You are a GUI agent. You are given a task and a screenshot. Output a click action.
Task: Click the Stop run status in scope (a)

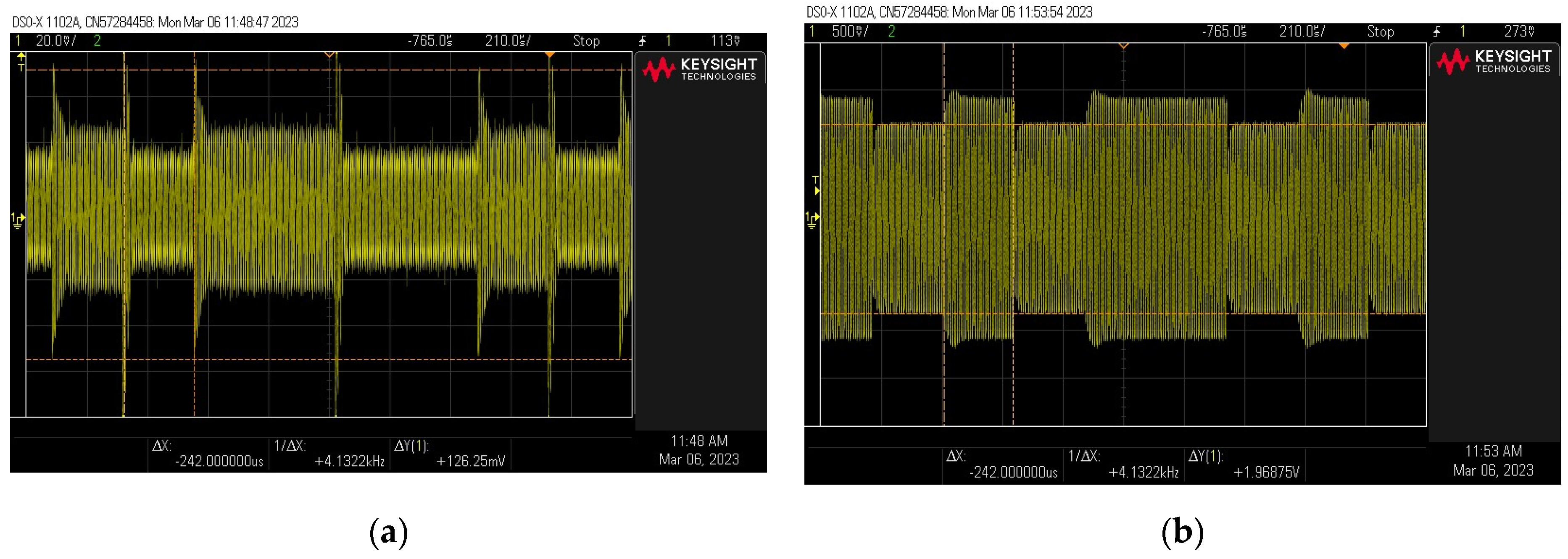pos(586,41)
